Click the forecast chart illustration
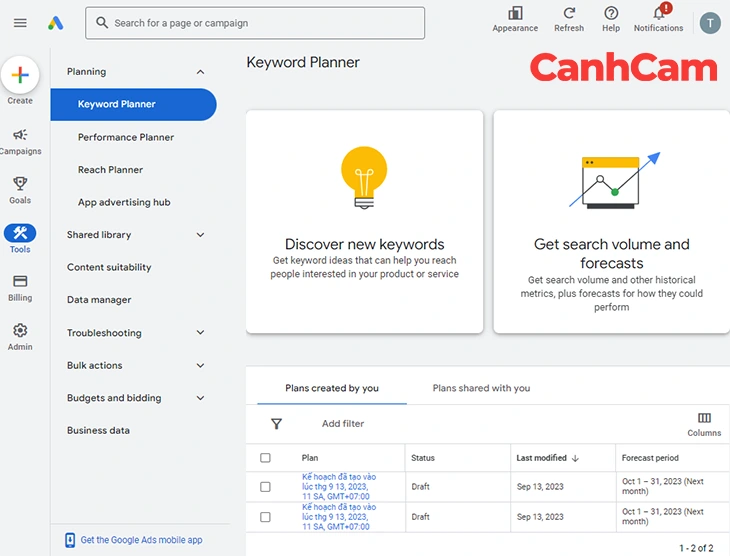Screen dimensions: 730x556 pyautogui.click(x=615, y=181)
